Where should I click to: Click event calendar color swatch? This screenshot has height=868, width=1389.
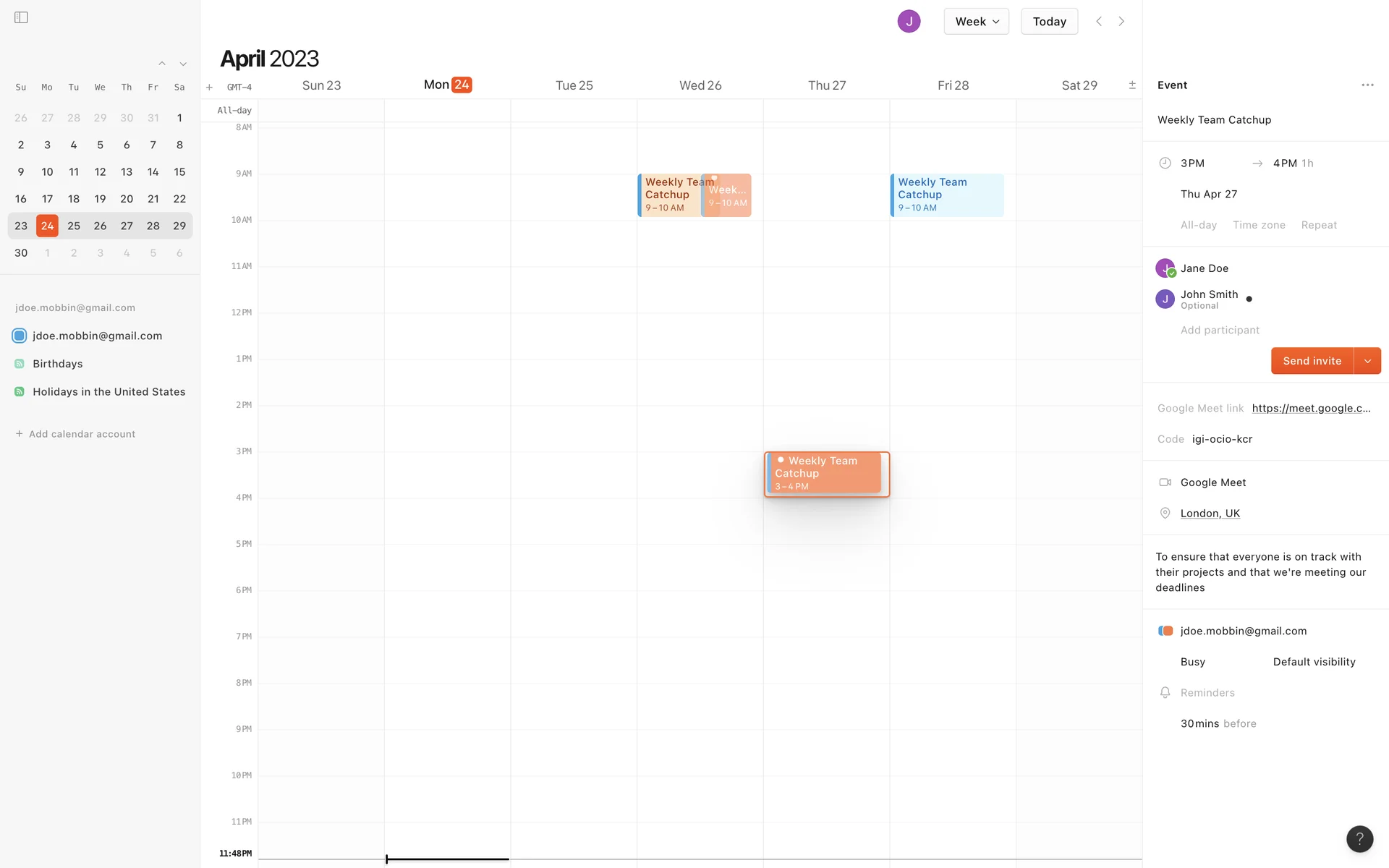pyautogui.click(x=1165, y=631)
